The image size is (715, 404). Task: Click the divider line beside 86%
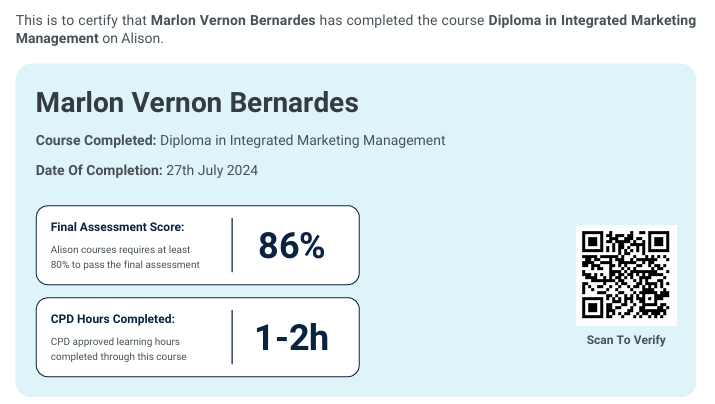coord(232,245)
